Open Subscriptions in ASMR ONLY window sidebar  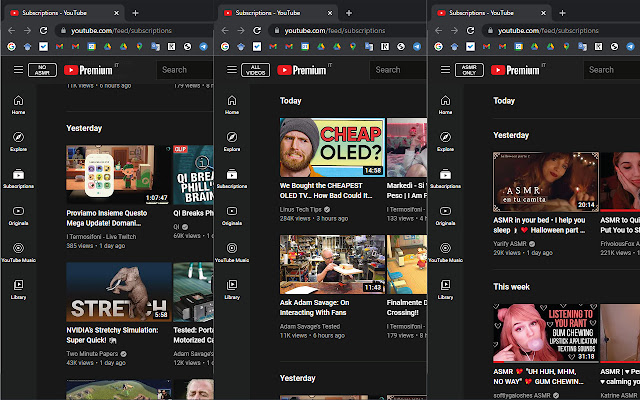[x=445, y=178]
